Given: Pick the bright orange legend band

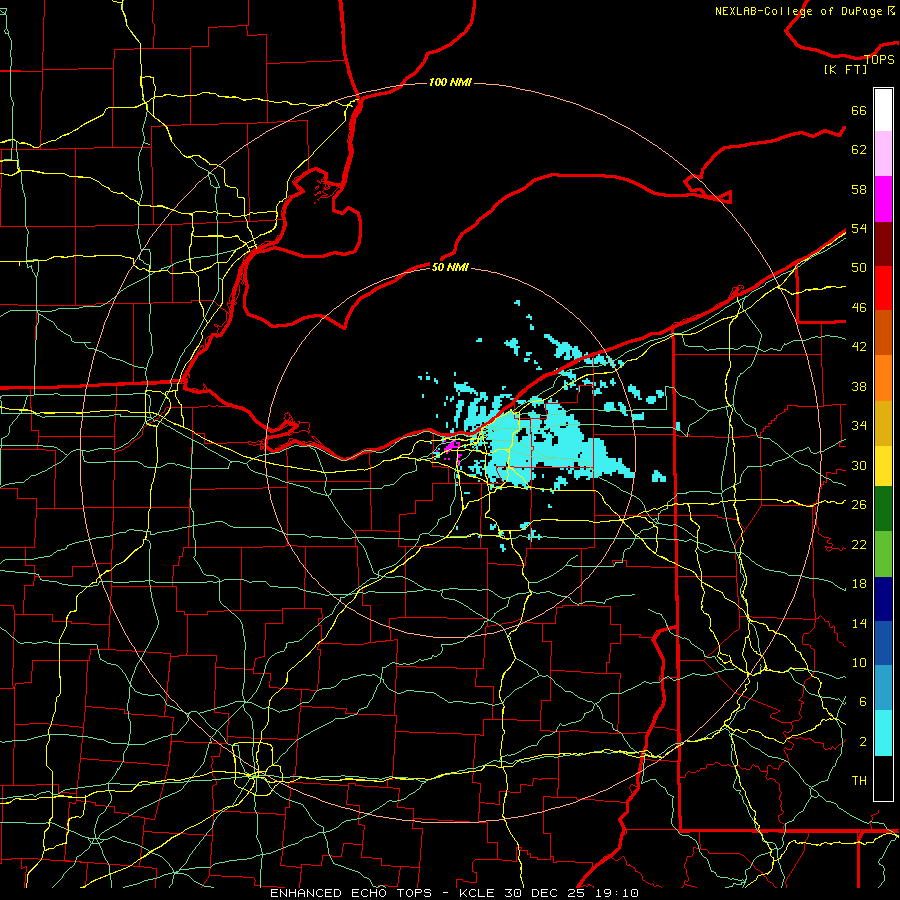Looking at the screenshot, I should [x=883, y=378].
